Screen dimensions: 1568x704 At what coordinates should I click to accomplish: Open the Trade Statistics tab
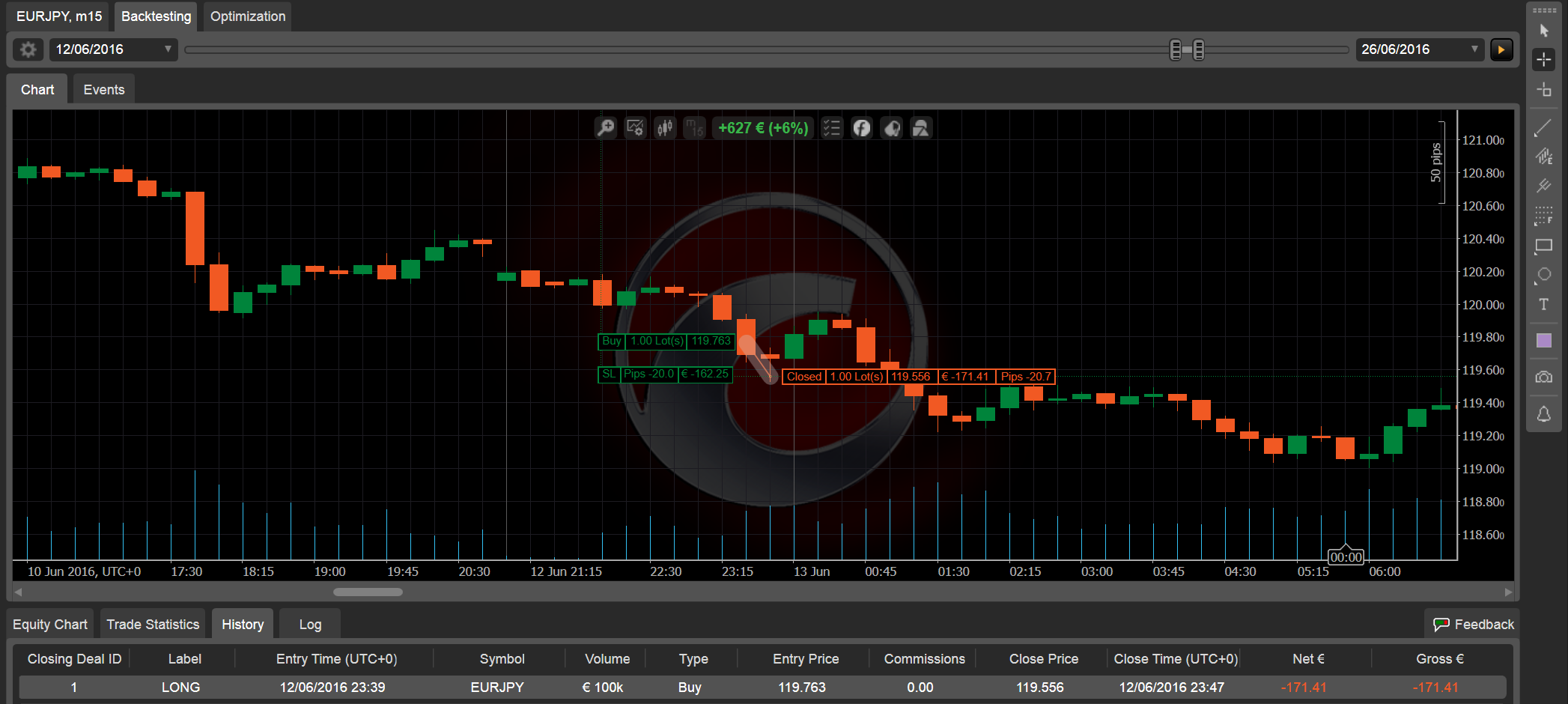pyautogui.click(x=153, y=625)
